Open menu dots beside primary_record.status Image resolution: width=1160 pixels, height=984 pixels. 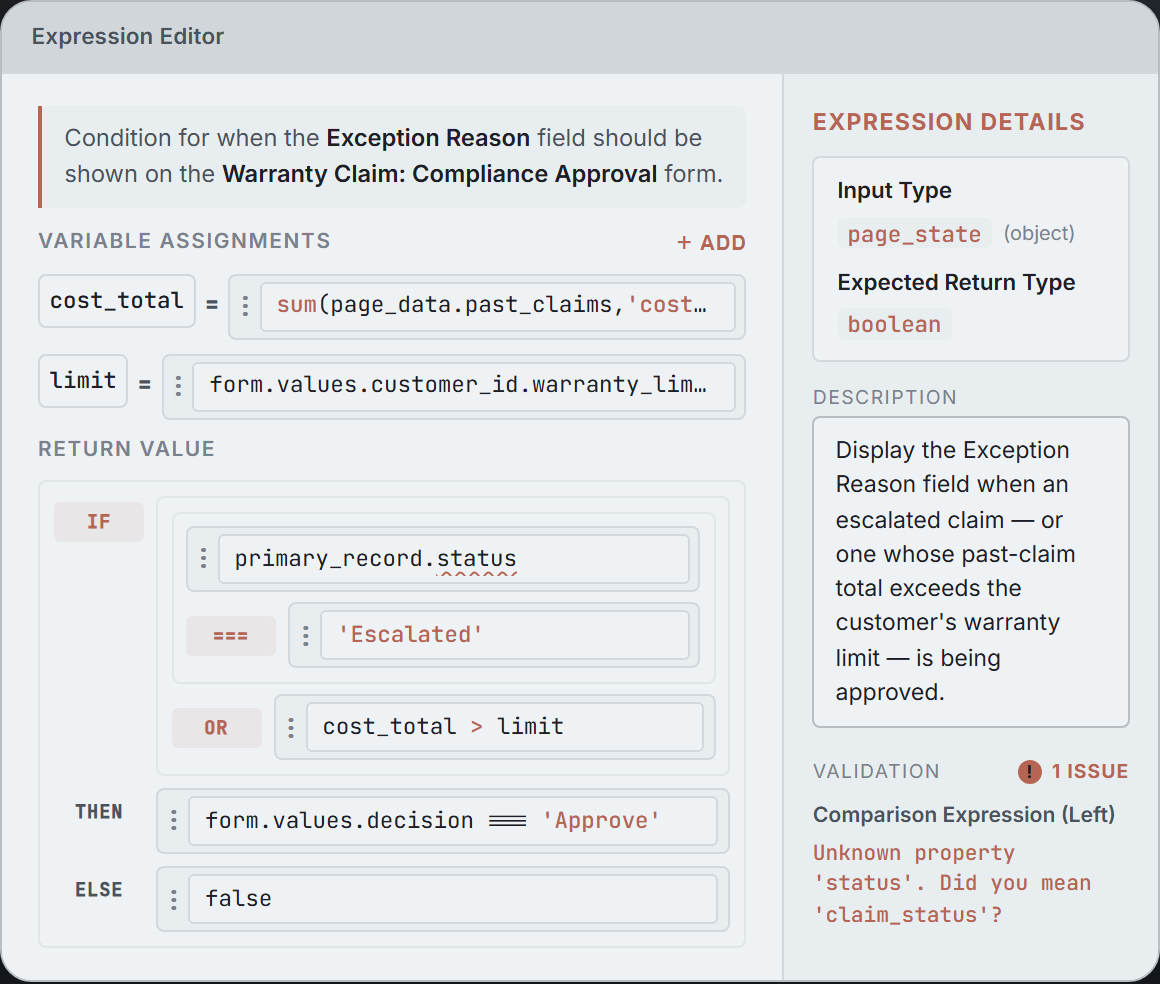click(203, 559)
